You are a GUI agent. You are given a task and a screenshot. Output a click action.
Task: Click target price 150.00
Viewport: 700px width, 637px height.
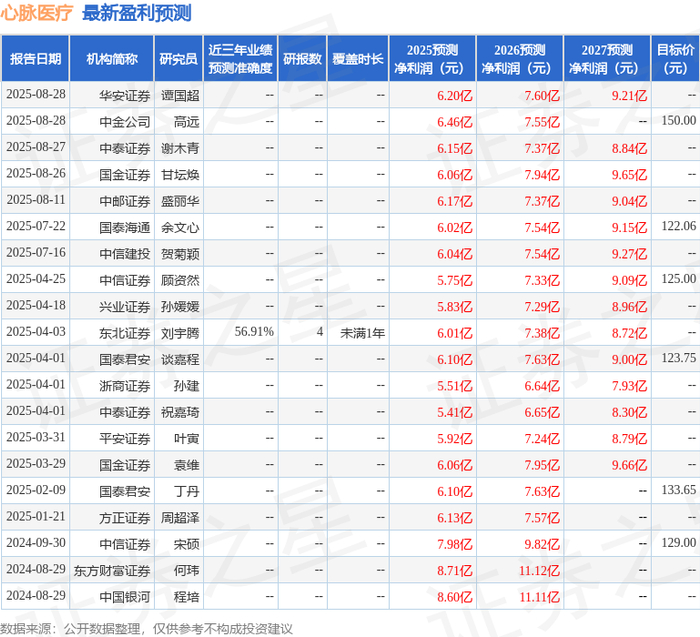(x=679, y=121)
